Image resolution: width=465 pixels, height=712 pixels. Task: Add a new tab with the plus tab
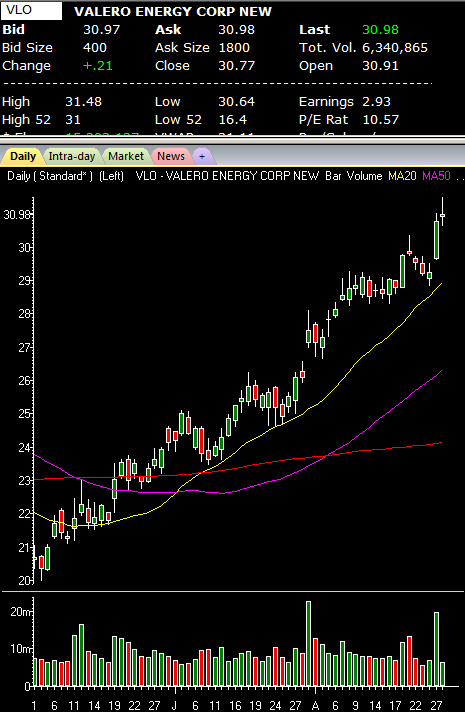point(202,156)
